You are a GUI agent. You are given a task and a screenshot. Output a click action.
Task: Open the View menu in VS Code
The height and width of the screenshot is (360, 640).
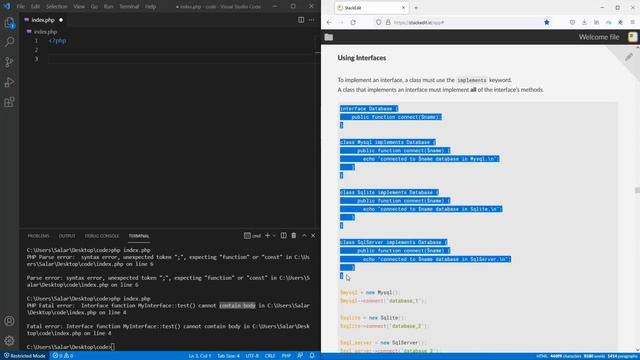click(x=79, y=7)
